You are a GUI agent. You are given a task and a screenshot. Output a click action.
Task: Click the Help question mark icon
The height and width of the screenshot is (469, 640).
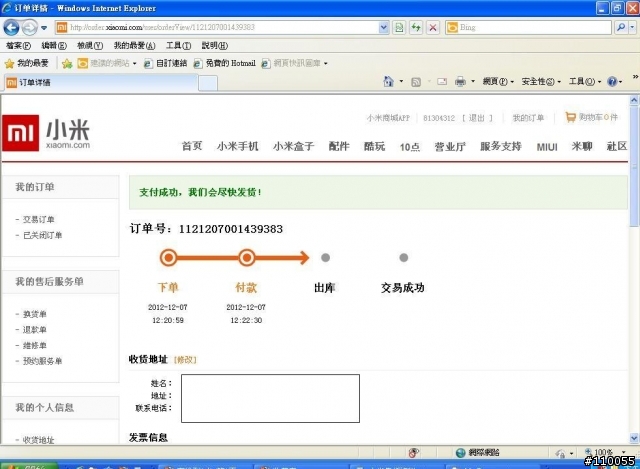point(612,82)
